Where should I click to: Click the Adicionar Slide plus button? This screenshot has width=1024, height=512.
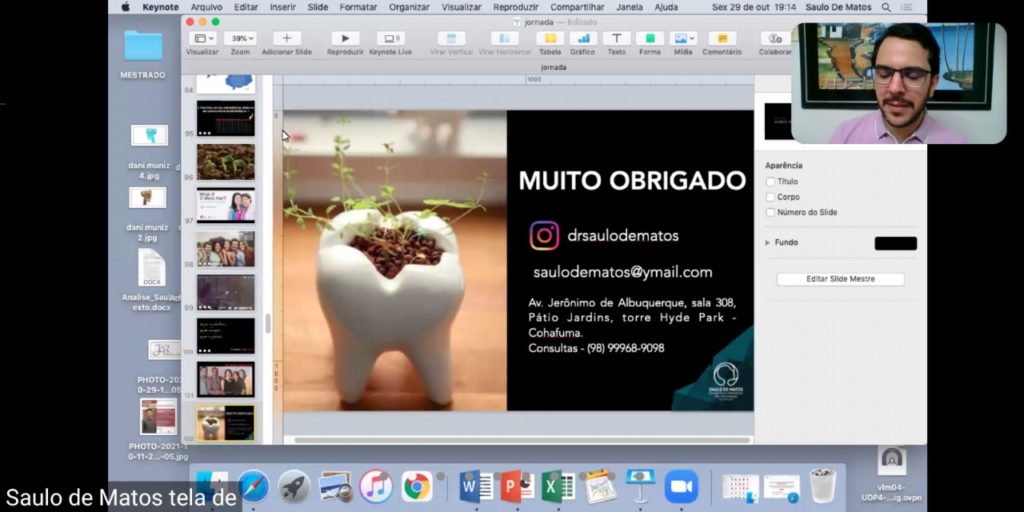pos(287,39)
